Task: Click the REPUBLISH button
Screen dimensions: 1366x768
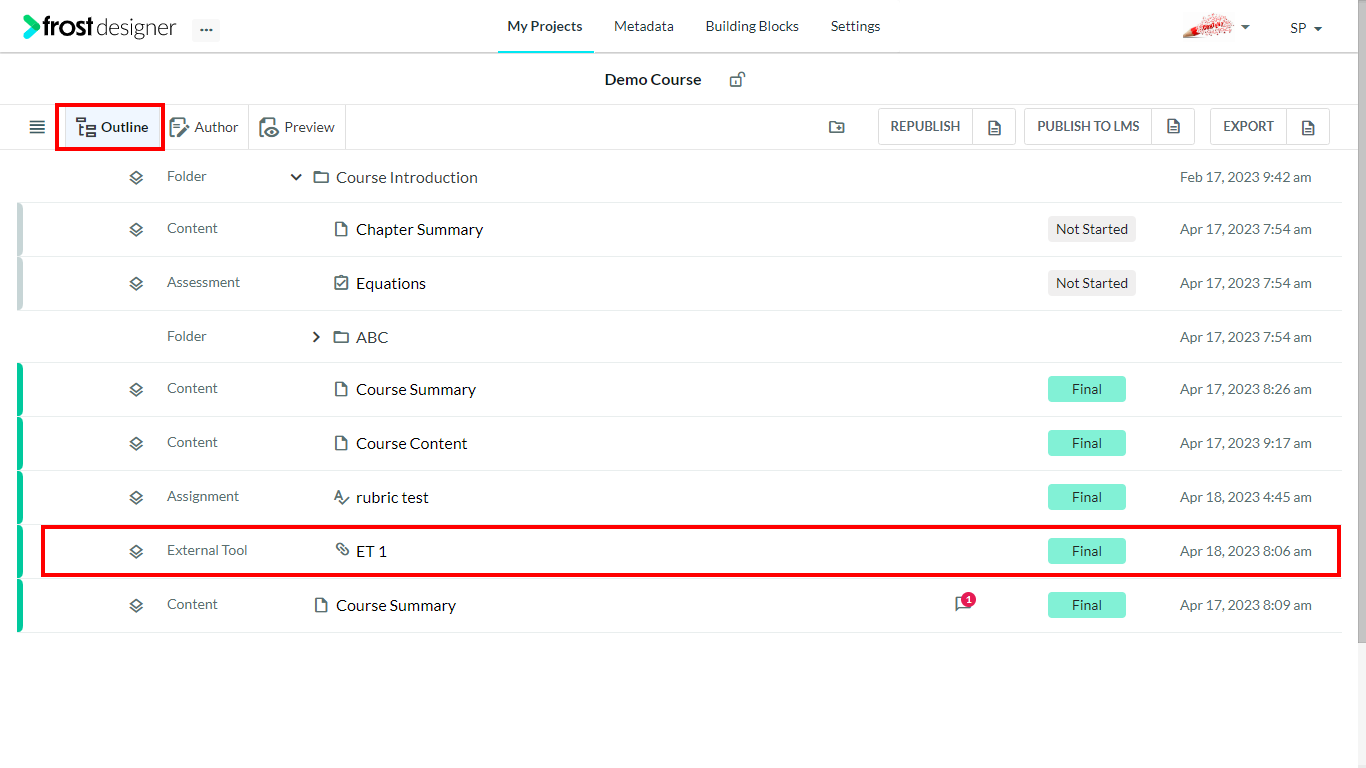Action: coord(925,127)
